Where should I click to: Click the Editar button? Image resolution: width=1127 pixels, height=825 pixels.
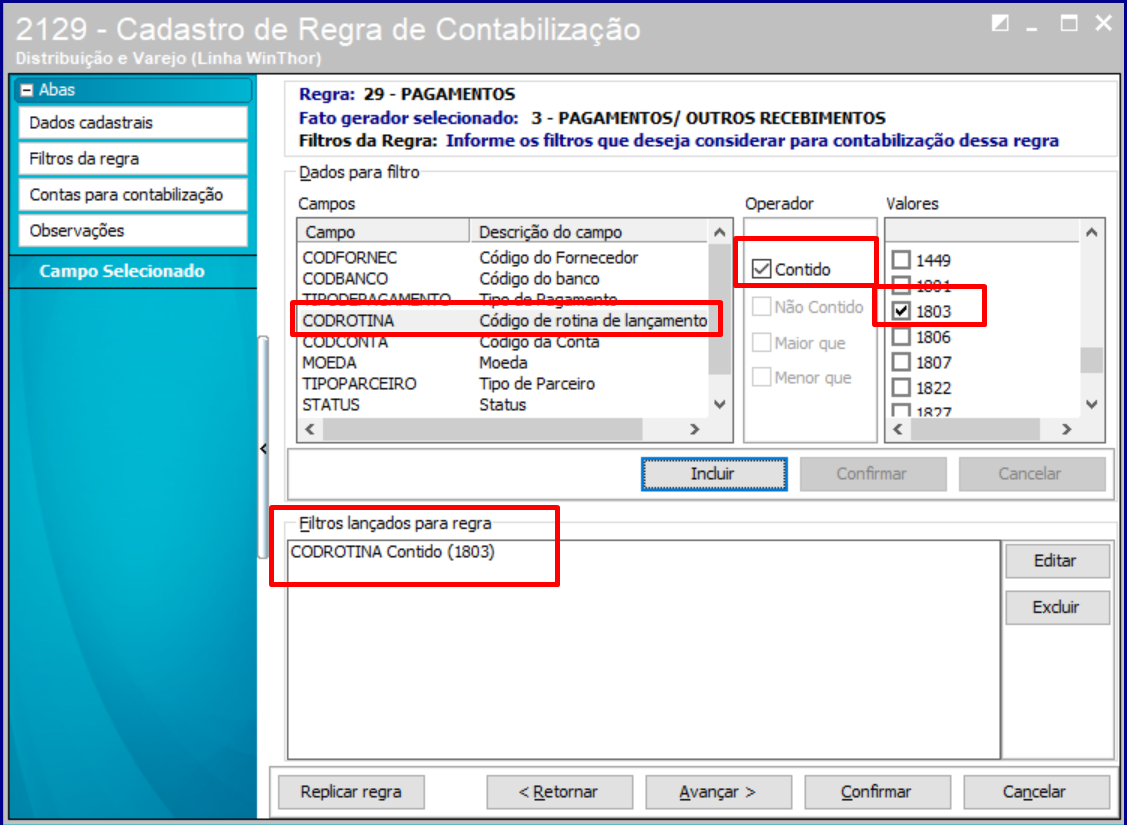[x=1057, y=561]
